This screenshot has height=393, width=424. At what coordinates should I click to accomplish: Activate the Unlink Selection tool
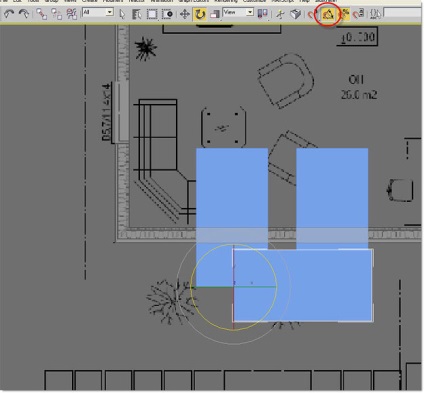pos(57,14)
